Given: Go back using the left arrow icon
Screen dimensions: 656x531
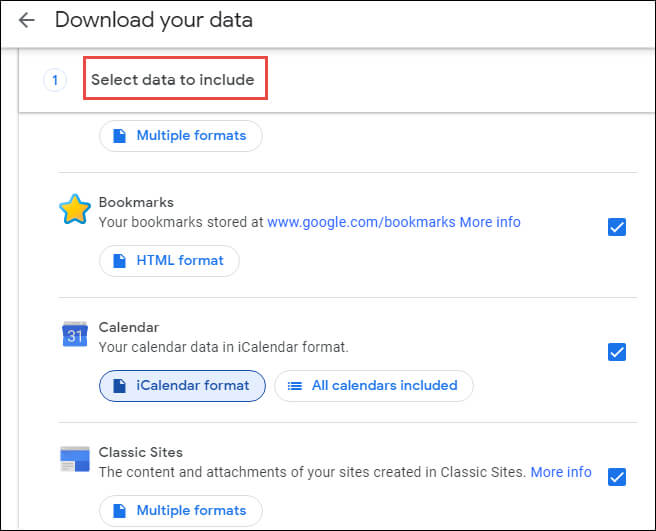Looking at the screenshot, I should (x=27, y=20).
